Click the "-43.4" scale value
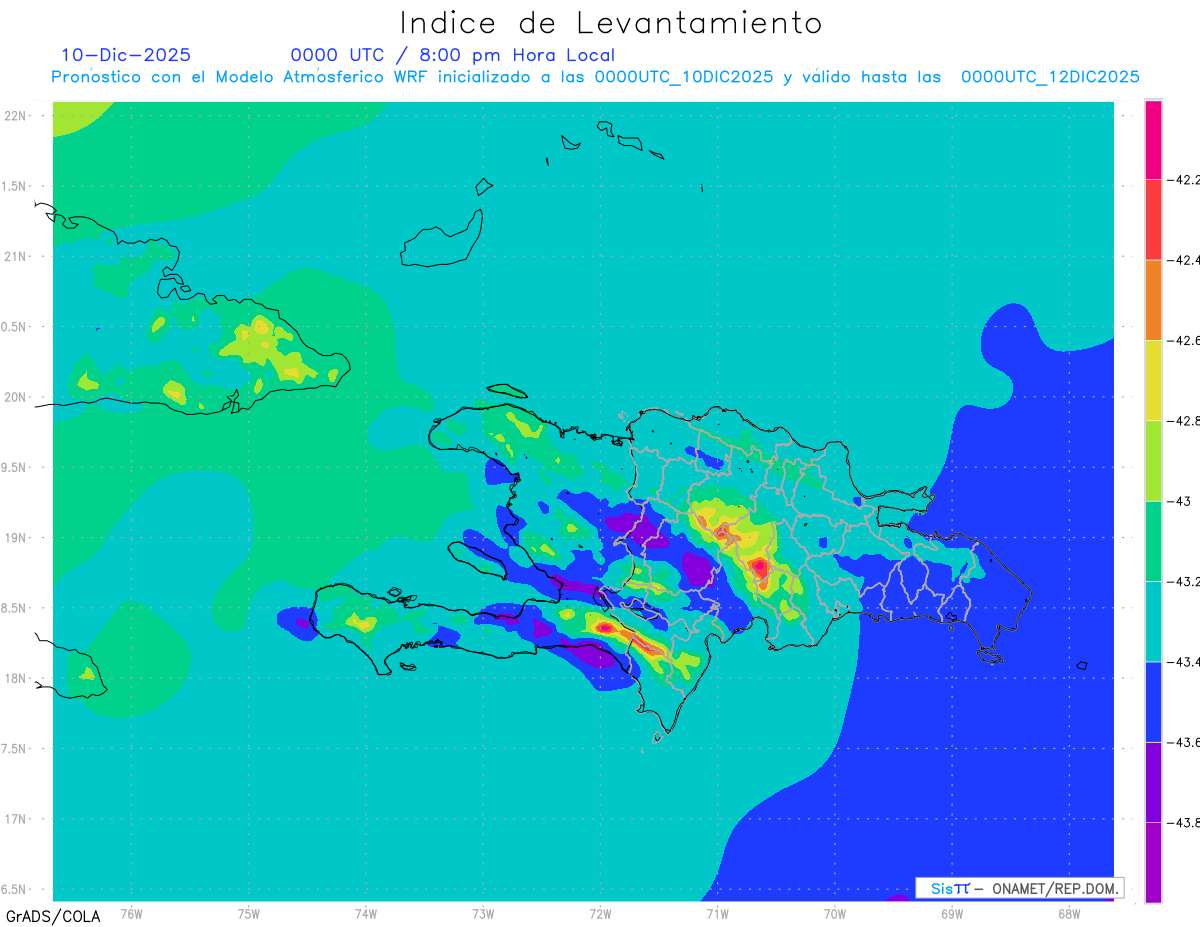This screenshot has width=1200, height=927. (1183, 662)
